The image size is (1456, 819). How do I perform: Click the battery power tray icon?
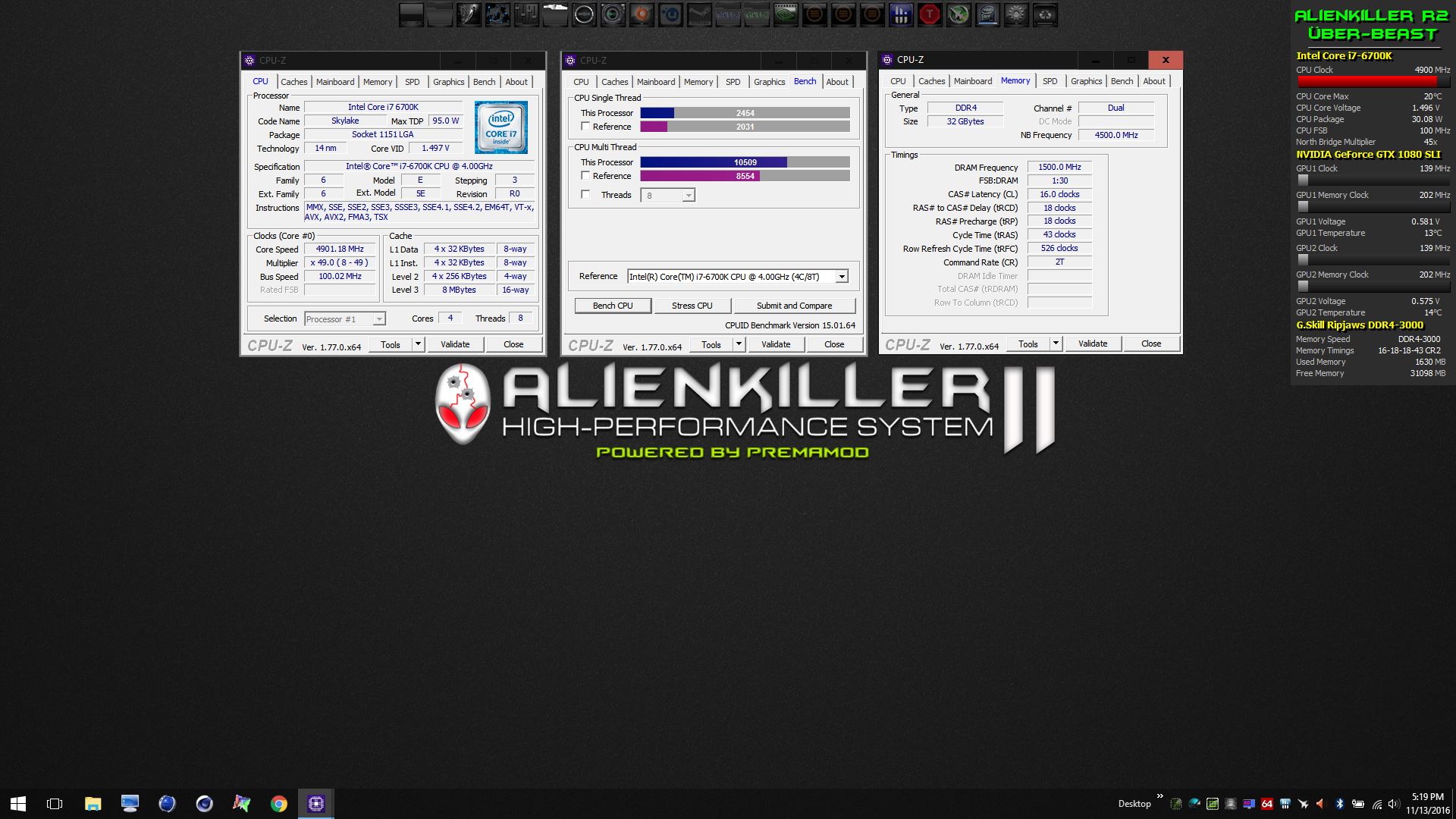pyautogui.click(x=1358, y=804)
